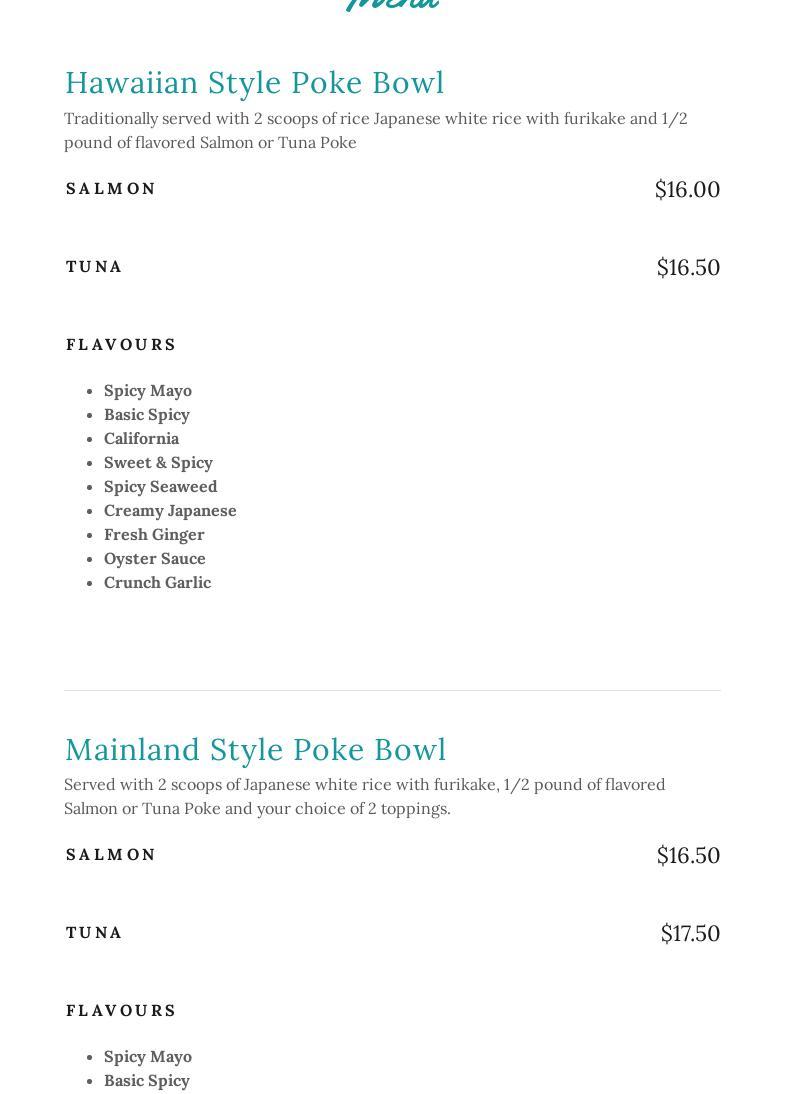Click the TUNA label under Hawaiian Style
Screen dimensions: 785x1094
(x=94, y=267)
